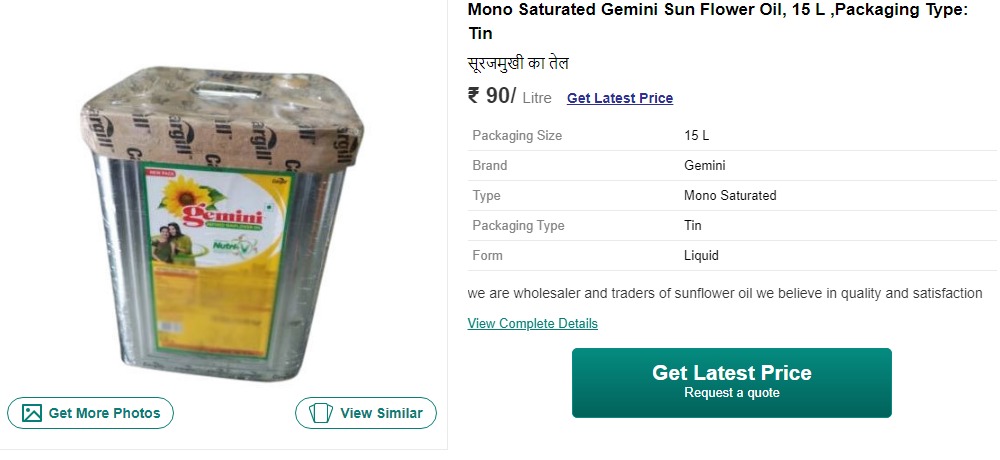This screenshot has height=460, width=1000.
Task: Click the Mono Saturated type value
Action: 730,196
